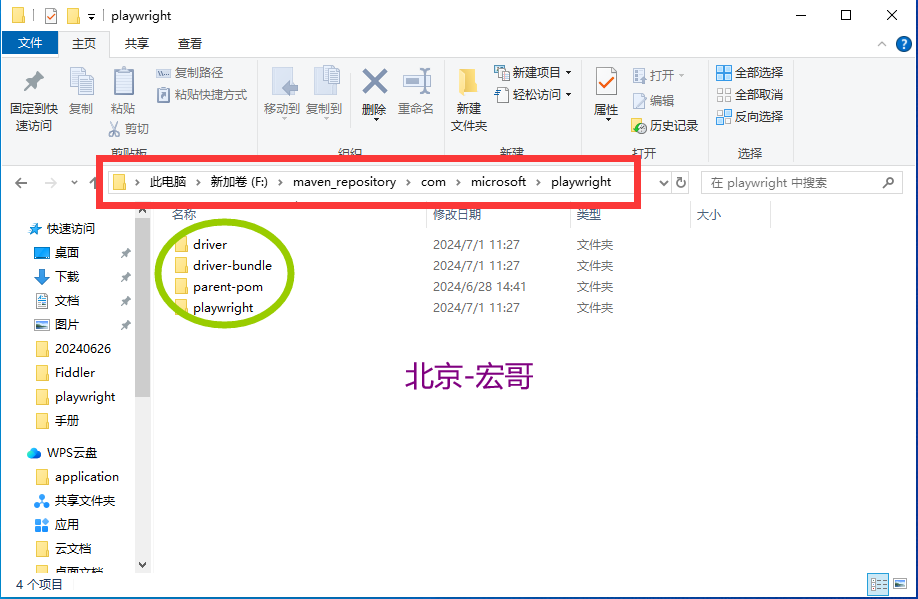Open the Open (打开) dropdown in ribbon

(x=681, y=76)
